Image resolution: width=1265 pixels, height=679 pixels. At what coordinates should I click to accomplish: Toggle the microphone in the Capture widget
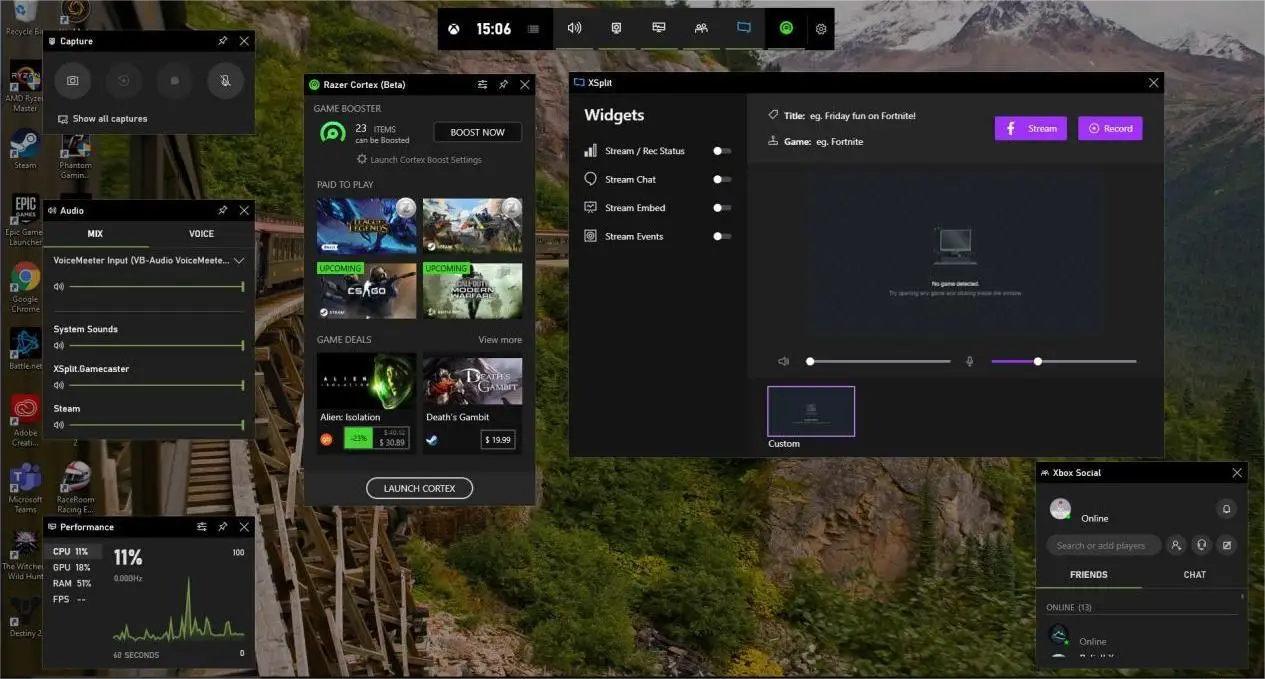pyautogui.click(x=226, y=80)
